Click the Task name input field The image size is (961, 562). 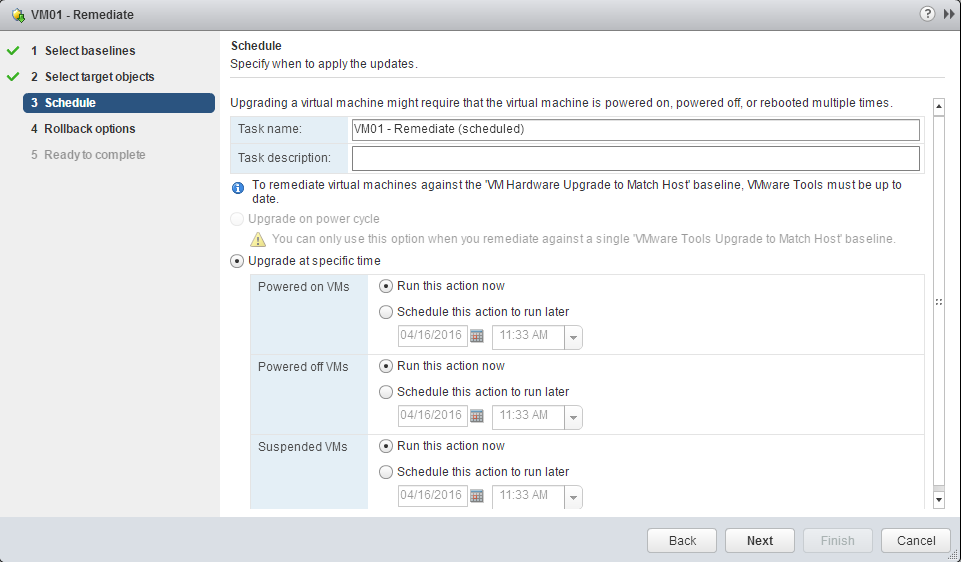(636, 130)
